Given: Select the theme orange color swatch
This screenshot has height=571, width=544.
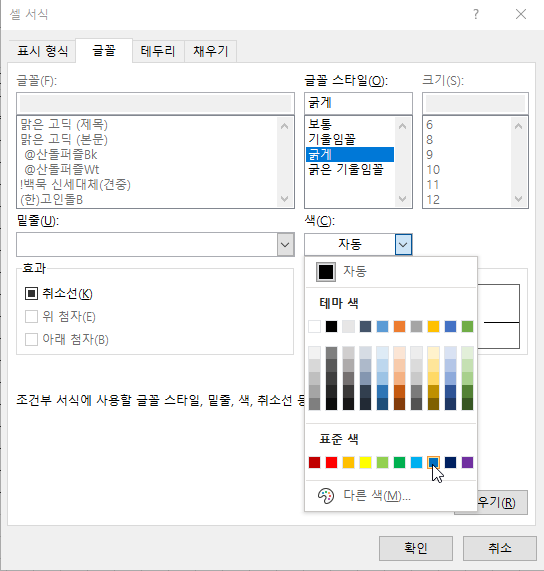Looking at the screenshot, I should [x=399, y=326].
